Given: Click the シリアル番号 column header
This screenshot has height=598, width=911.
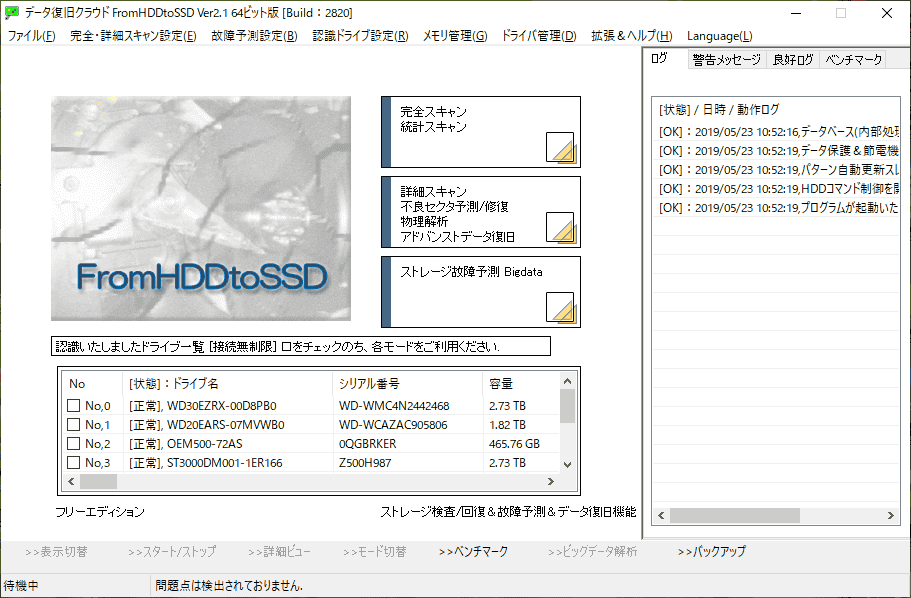Looking at the screenshot, I should (407, 384).
